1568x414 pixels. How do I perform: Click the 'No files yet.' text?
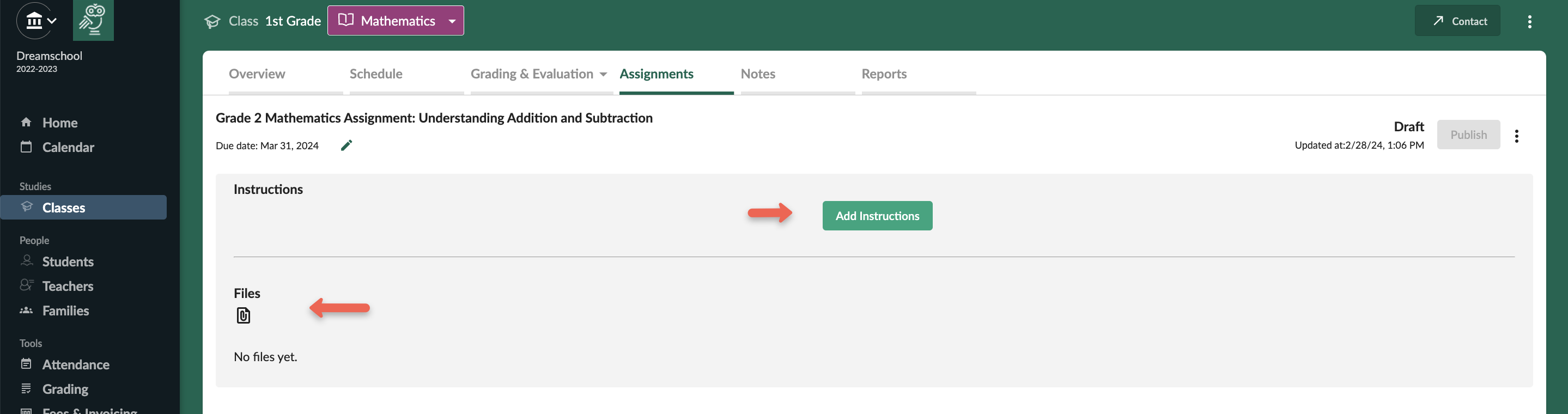[265, 357]
